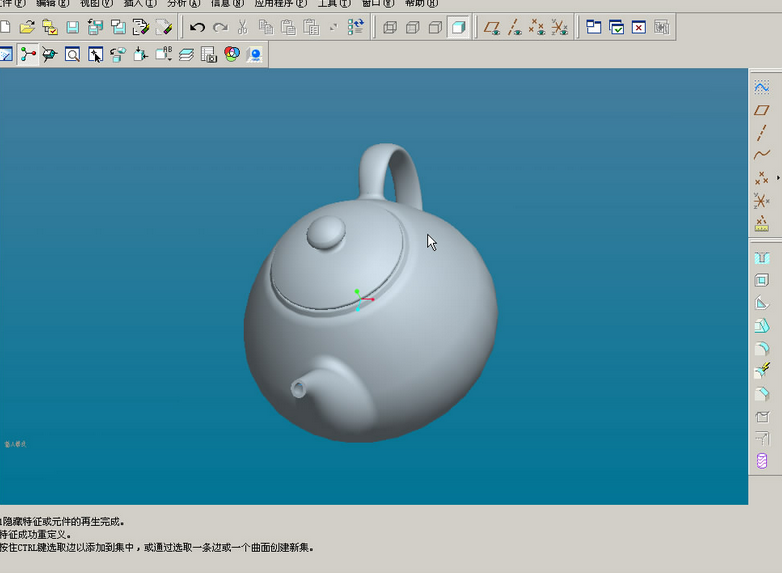Toggle datum axes visibility
Image resolution: width=782 pixels, height=573 pixels.
coord(514,28)
